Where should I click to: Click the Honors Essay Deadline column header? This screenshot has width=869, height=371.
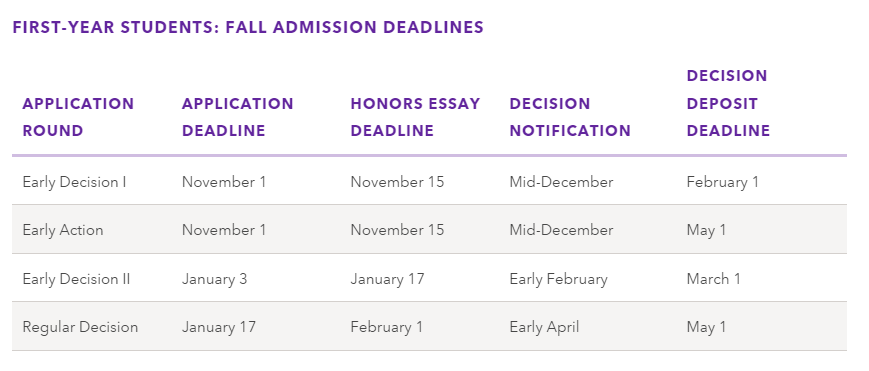pyautogui.click(x=415, y=117)
